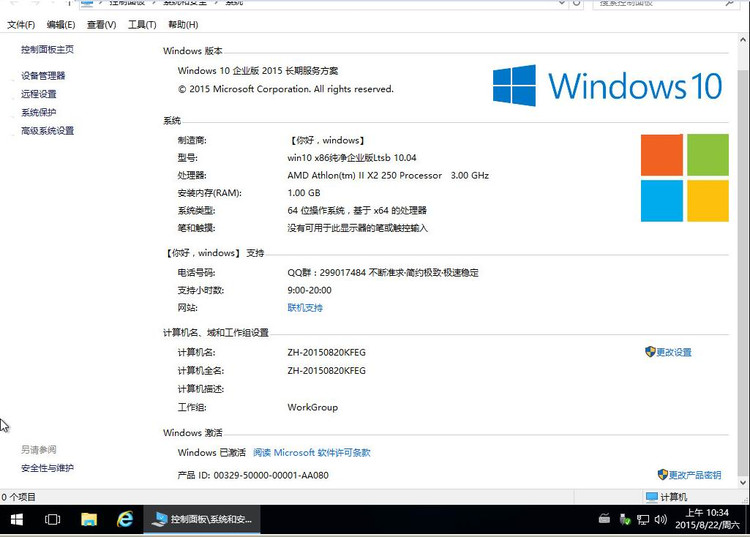Open 系统保护 in the sidebar
The height and width of the screenshot is (537, 750).
pos(39,112)
